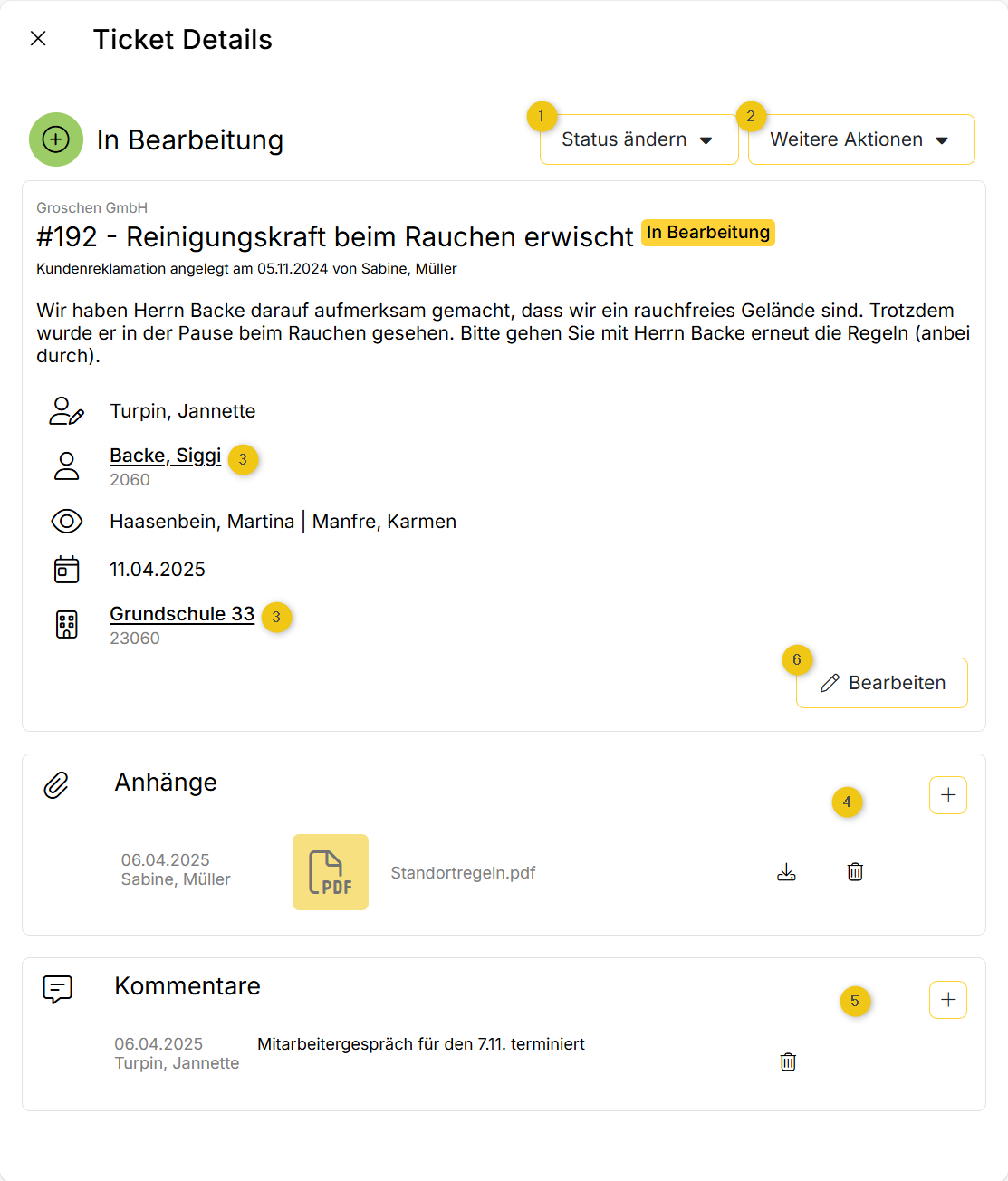Click the building location icon

(67, 624)
